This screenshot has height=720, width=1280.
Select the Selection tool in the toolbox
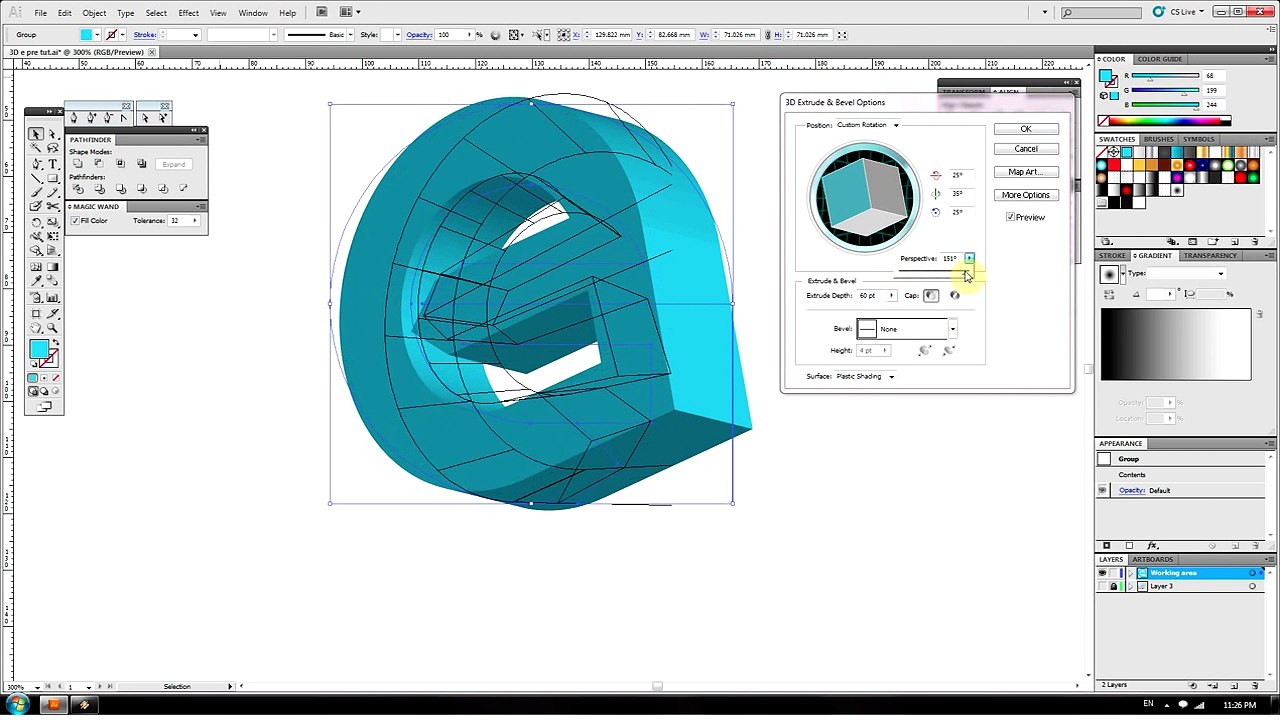pyautogui.click(x=36, y=134)
